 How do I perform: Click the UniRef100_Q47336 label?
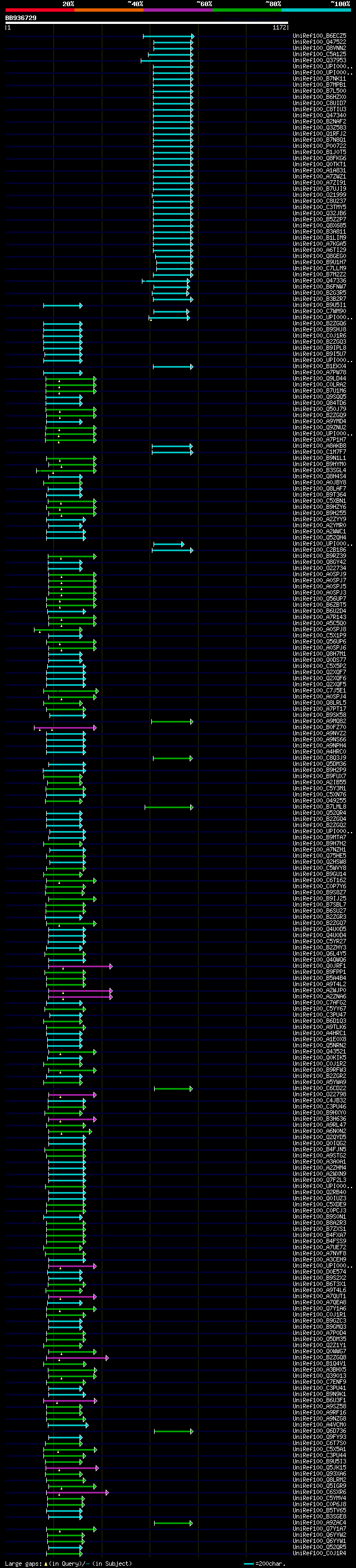pos(319,280)
